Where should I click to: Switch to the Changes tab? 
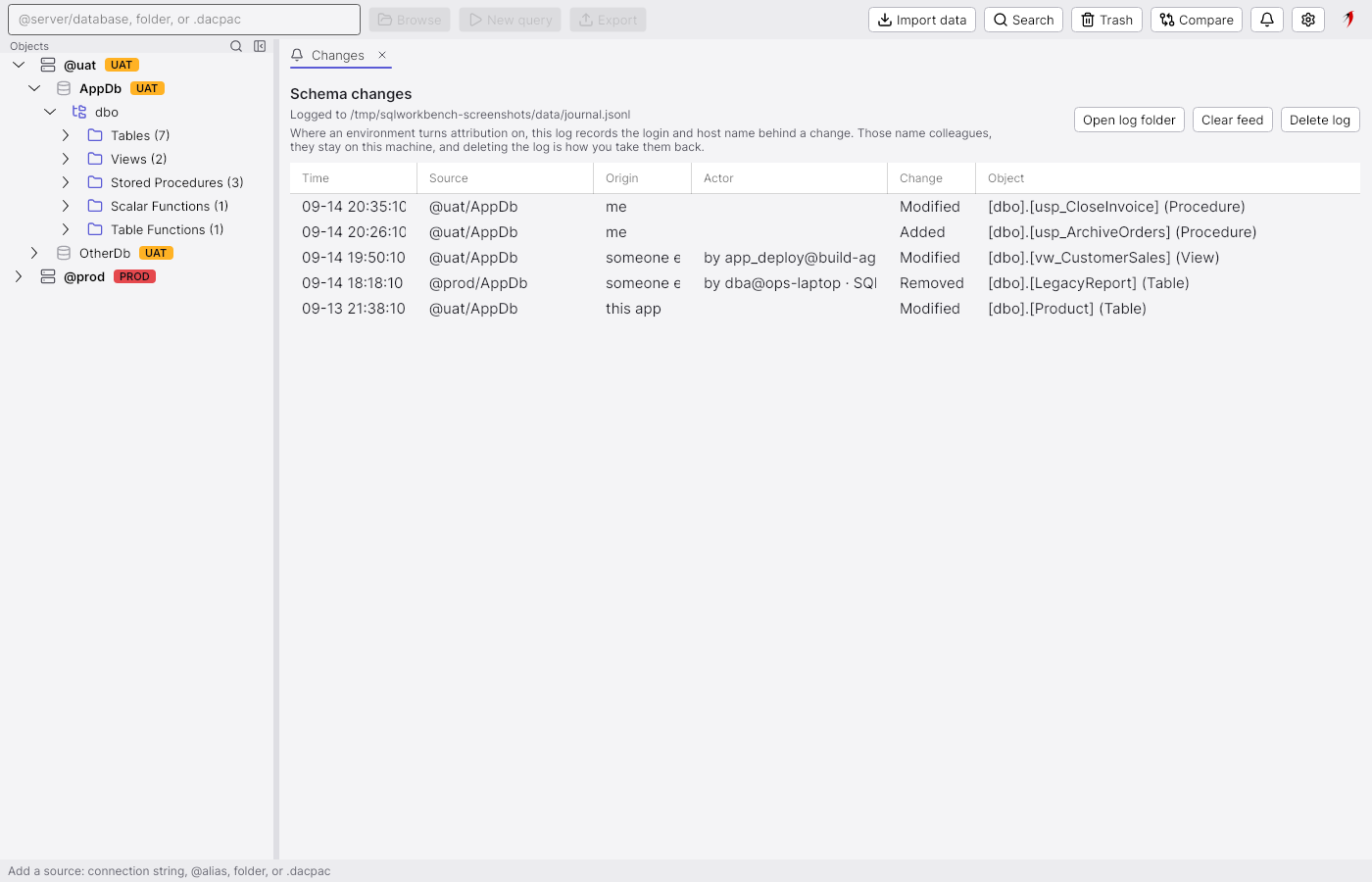[338, 55]
